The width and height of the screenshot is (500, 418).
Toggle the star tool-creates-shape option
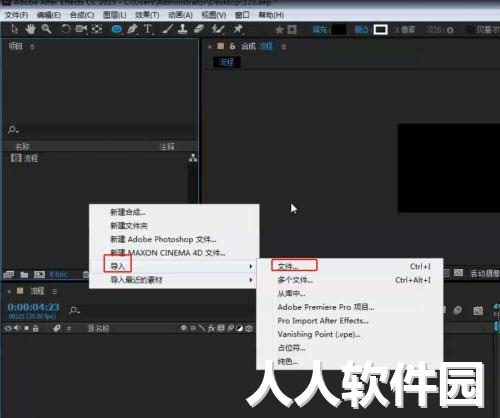click(279, 30)
